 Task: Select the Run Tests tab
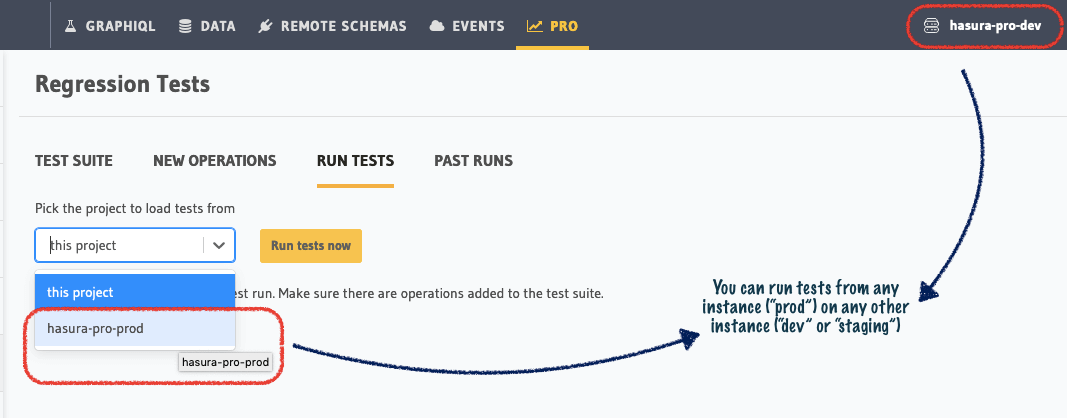[x=355, y=161]
